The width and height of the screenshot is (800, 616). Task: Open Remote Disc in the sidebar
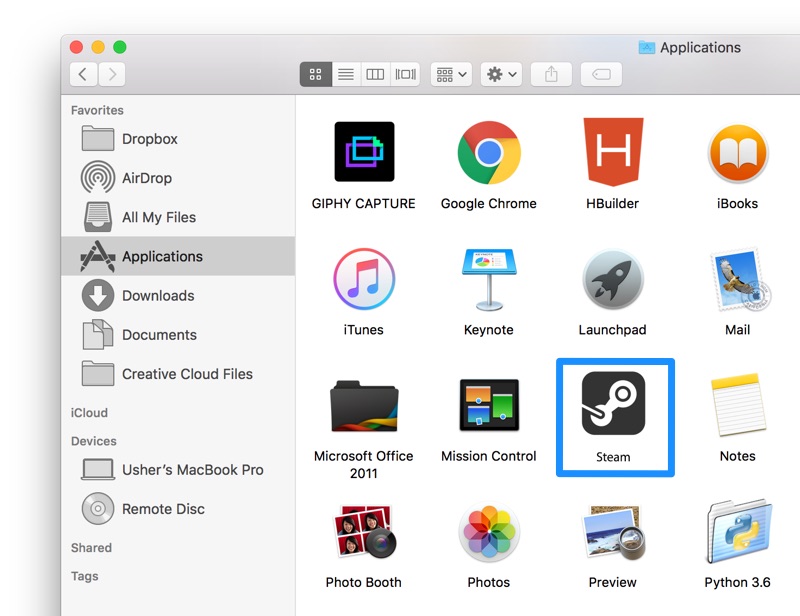point(178,509)
